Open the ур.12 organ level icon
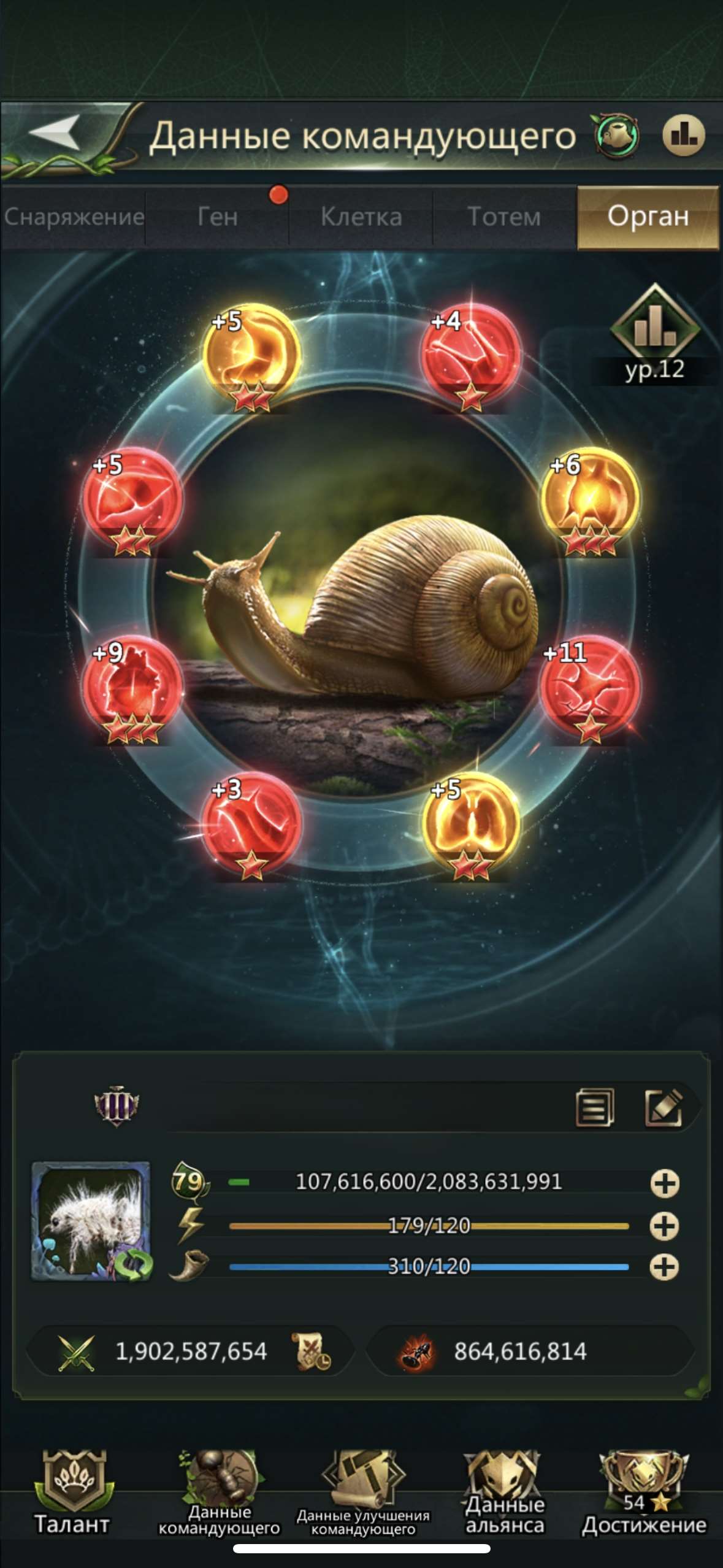 click(x=654, y=334)
